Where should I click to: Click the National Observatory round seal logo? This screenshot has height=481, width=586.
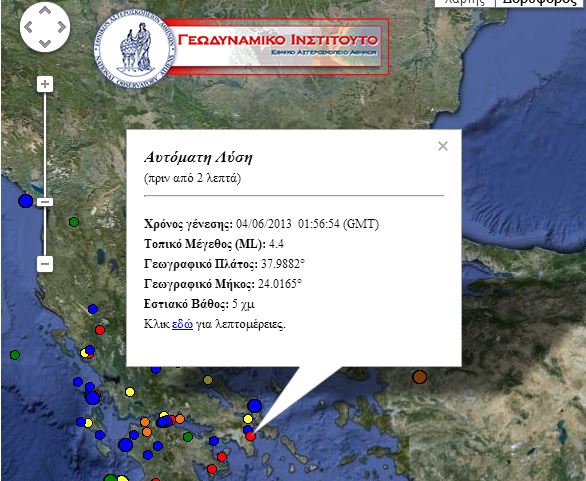pos(135,49)
